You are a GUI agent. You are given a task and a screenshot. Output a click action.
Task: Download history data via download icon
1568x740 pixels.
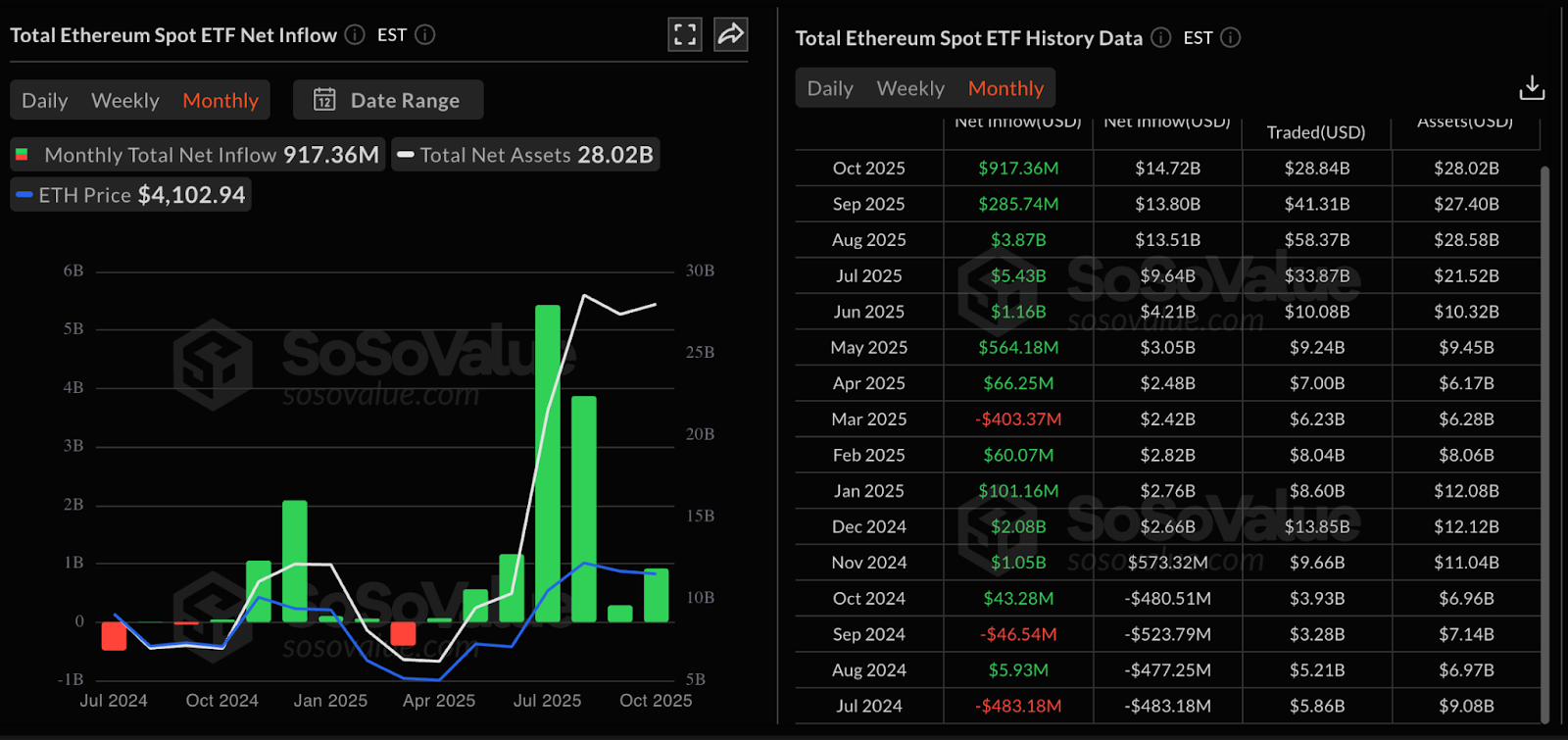(x=1532, y=88)
